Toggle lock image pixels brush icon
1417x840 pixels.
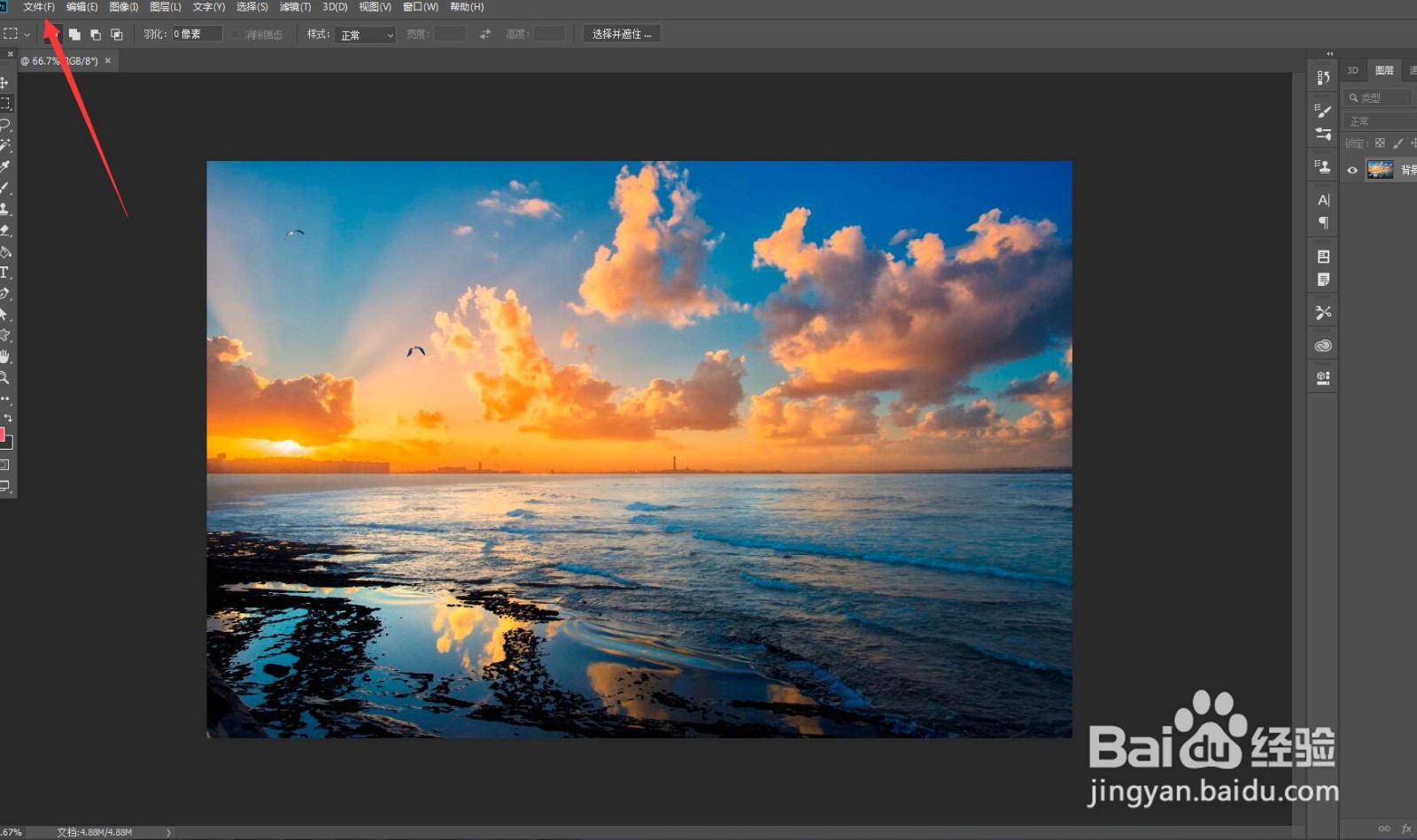pos(1398,143)
